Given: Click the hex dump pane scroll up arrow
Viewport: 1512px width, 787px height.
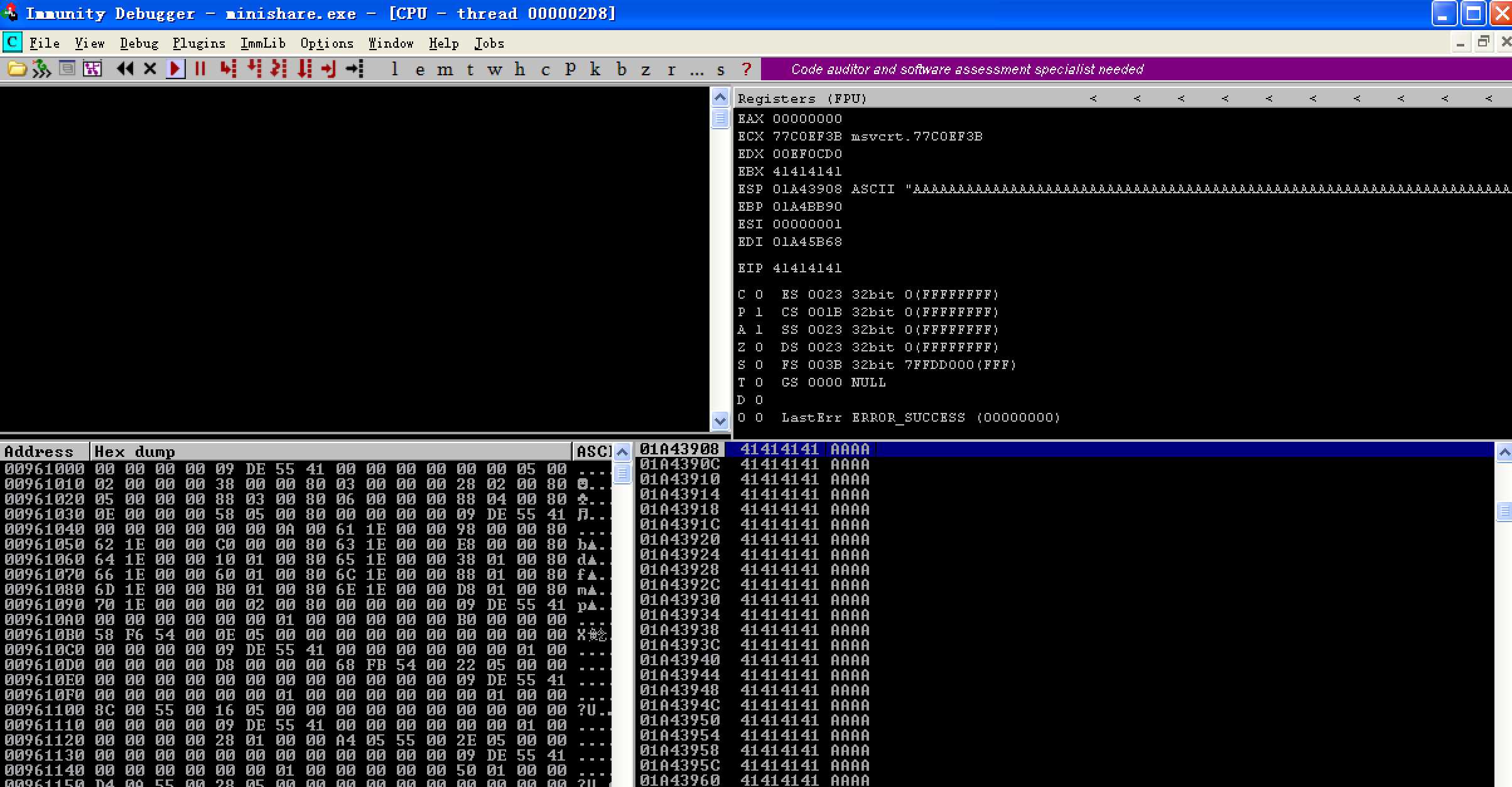Looking at the screenshot, I should click(x=622, y=452).
